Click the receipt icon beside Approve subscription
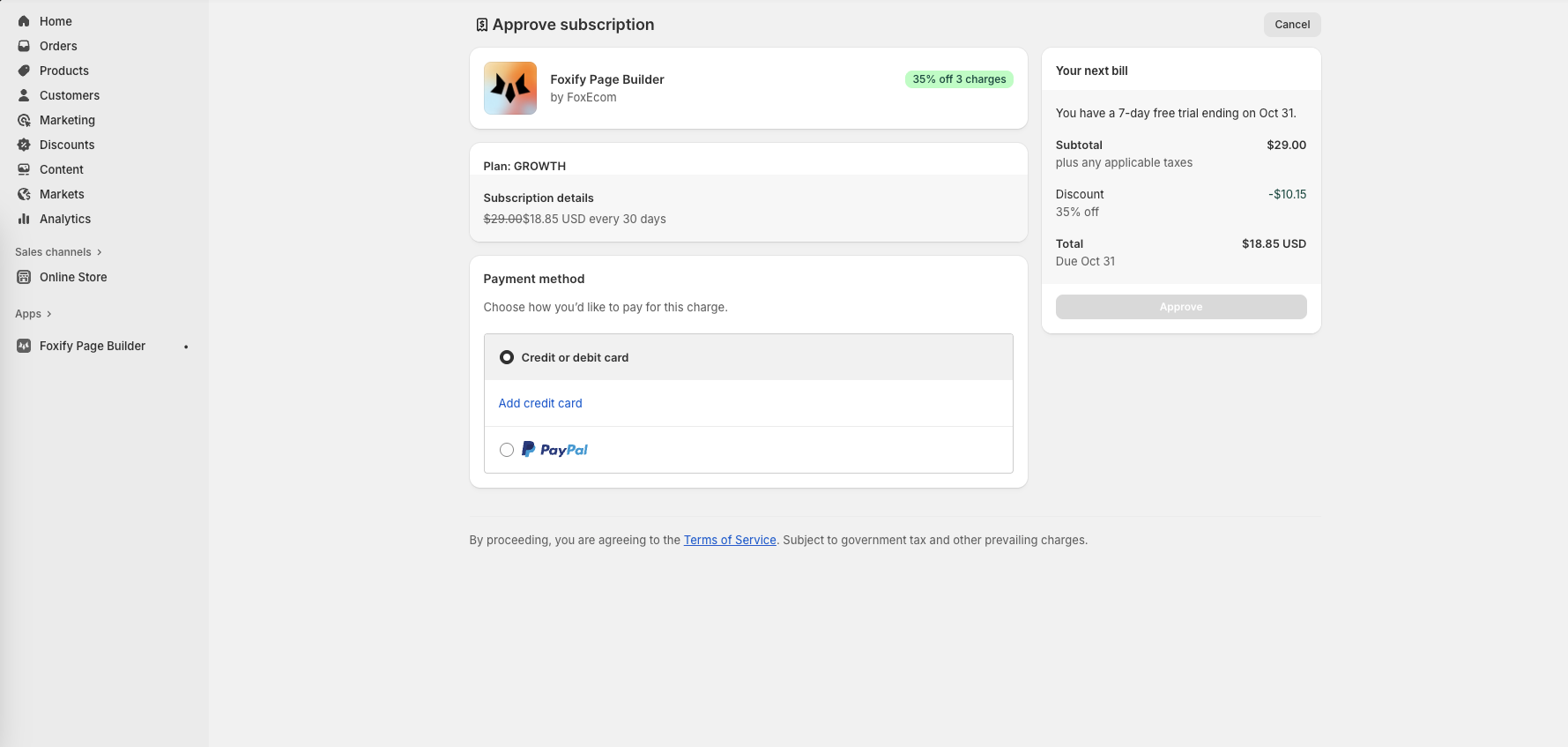 482,25
